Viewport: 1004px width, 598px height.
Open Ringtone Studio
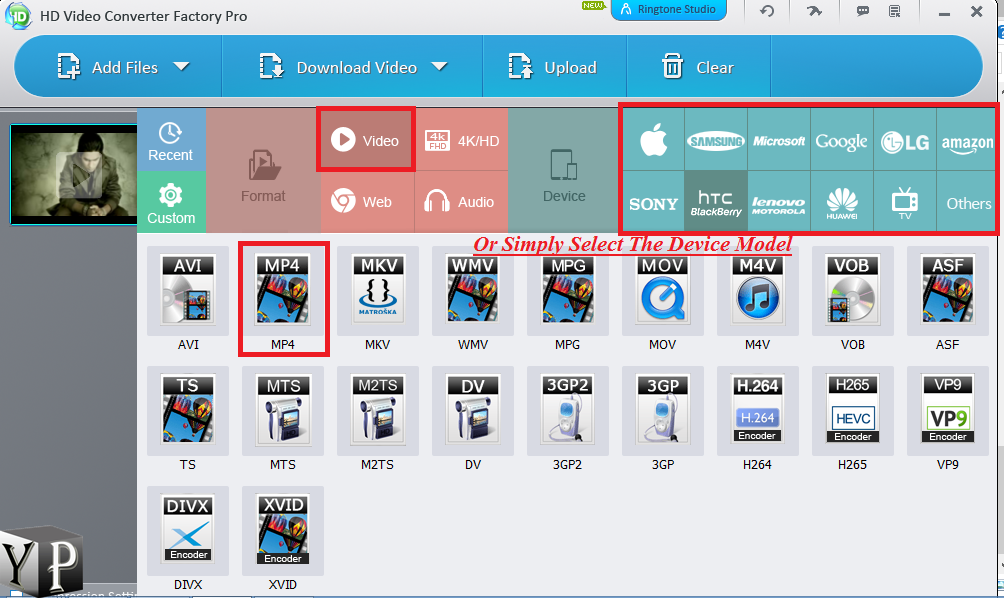pos(668,11)
